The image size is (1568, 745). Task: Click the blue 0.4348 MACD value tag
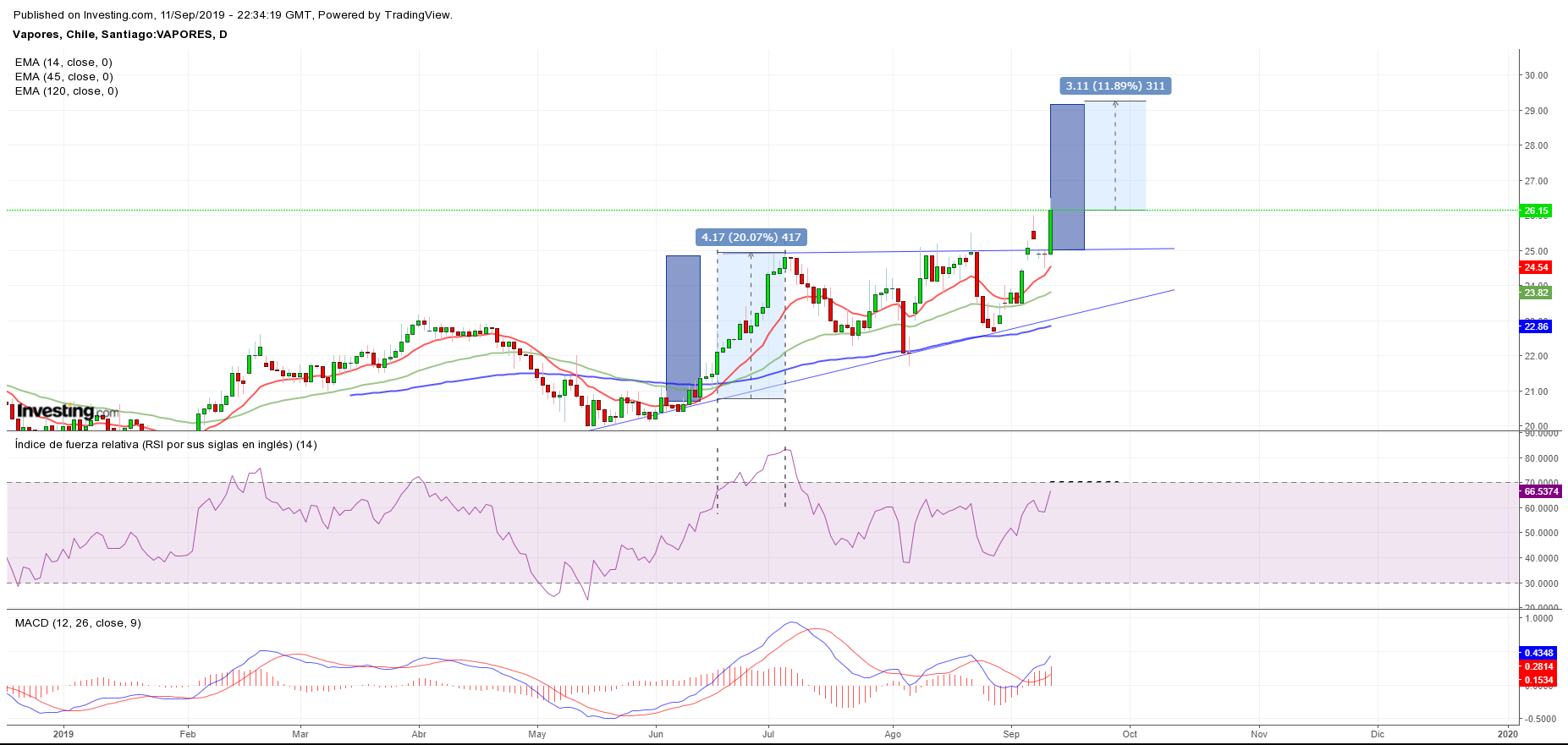[1538, 653]
